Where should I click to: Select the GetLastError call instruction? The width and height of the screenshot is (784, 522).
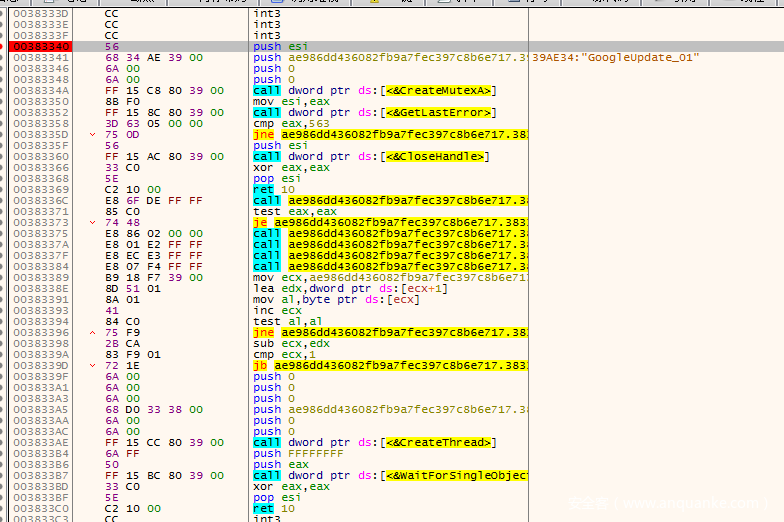(x=372, y=112)
